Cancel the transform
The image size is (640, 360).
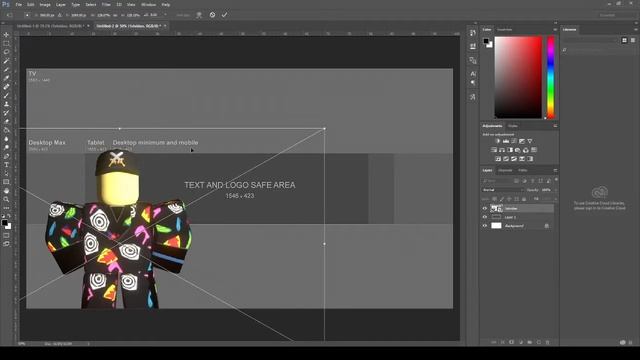click(212, 15)
